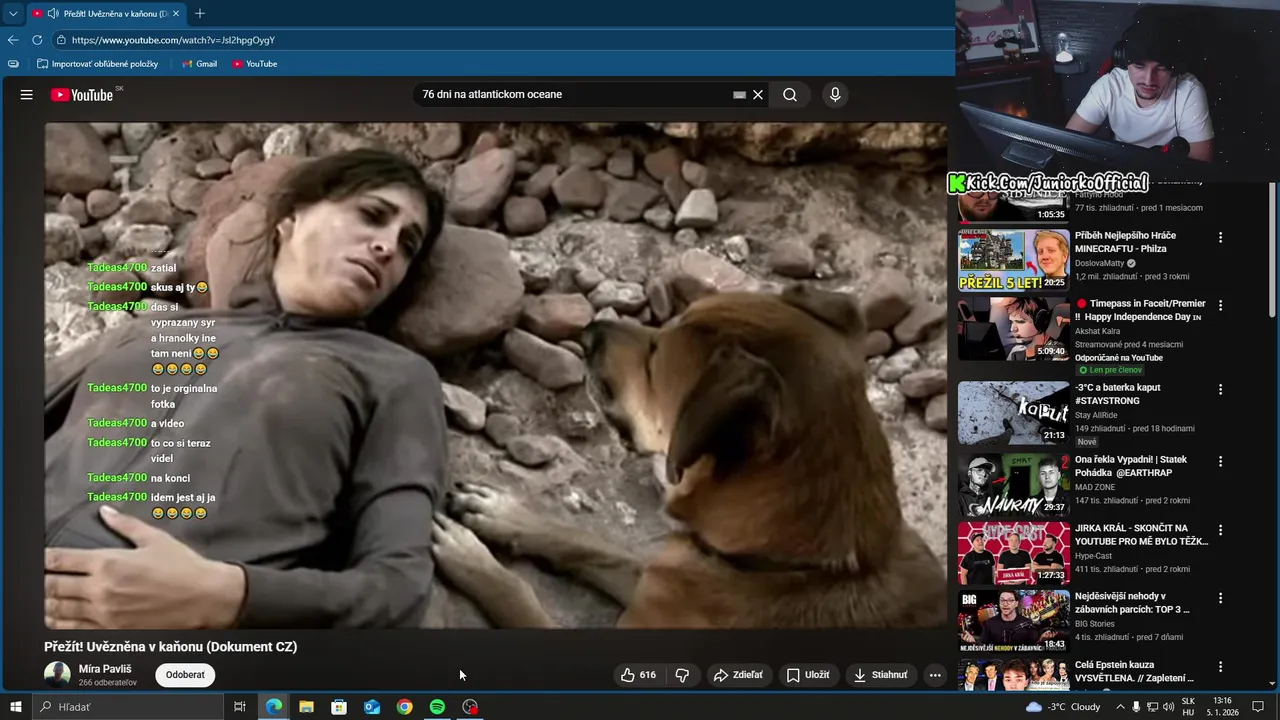Dislike the video
The height and width of the screenshot is (720, 1280).
pos(682,675)
